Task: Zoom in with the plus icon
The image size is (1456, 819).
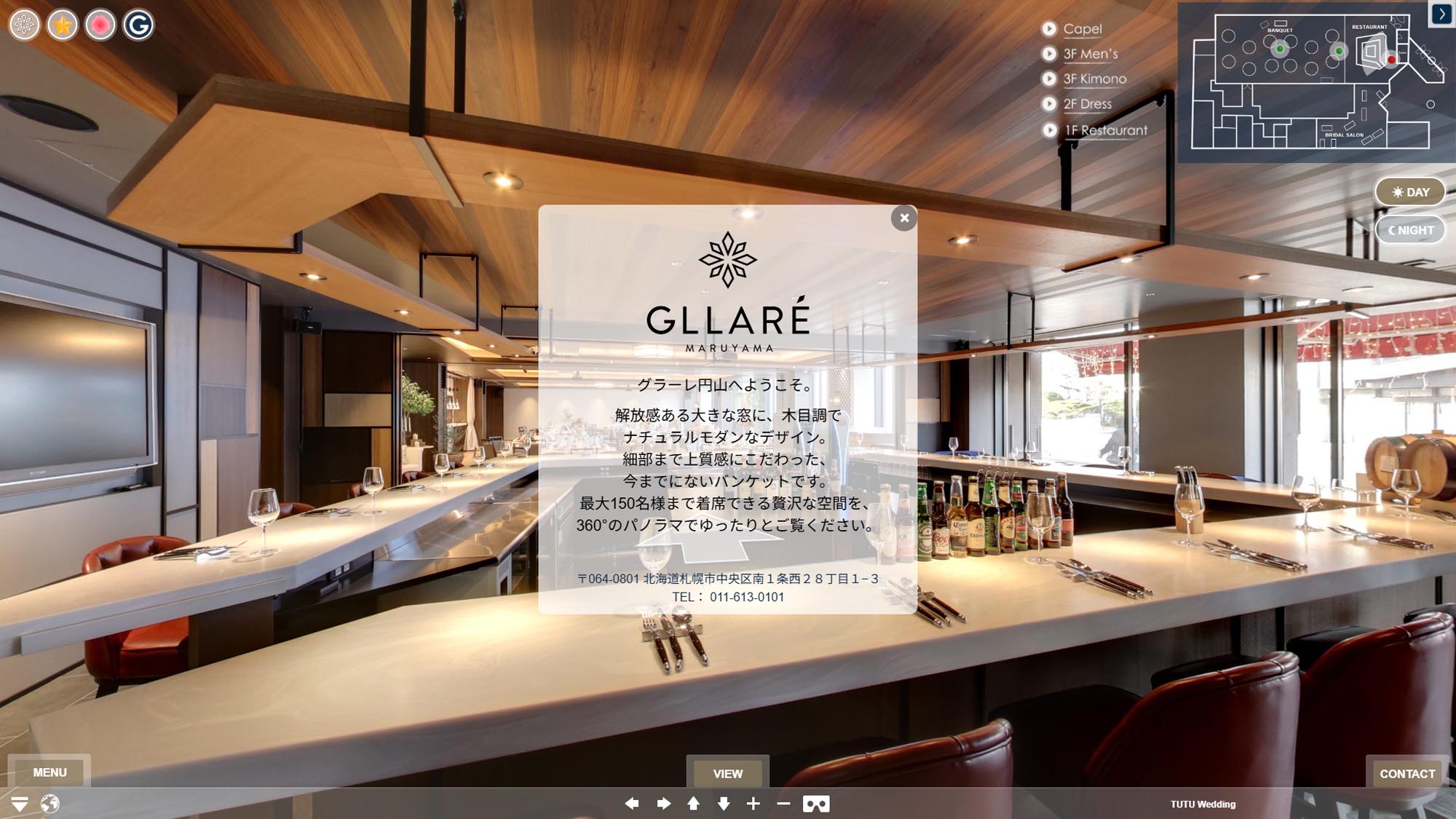Action: point(753,804)
